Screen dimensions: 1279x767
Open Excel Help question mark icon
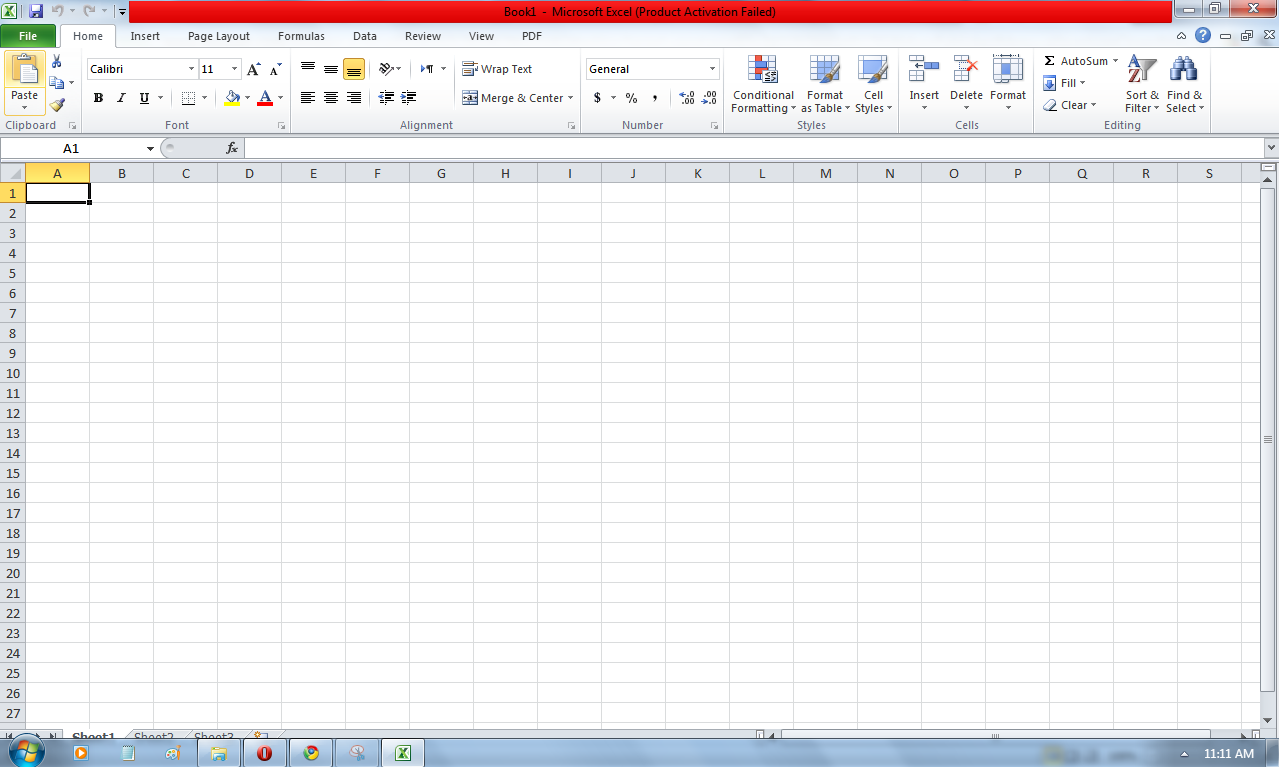(1203, 36)
